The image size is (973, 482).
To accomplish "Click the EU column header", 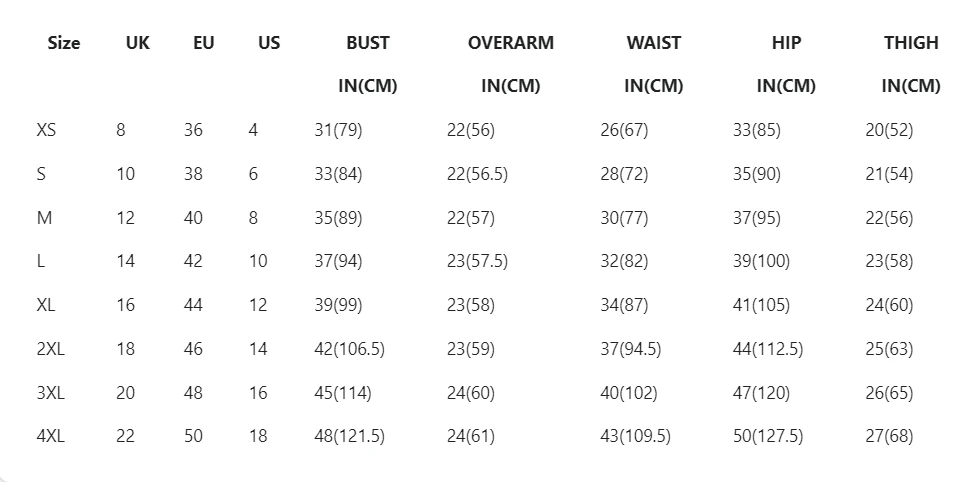I will [203, 43].
